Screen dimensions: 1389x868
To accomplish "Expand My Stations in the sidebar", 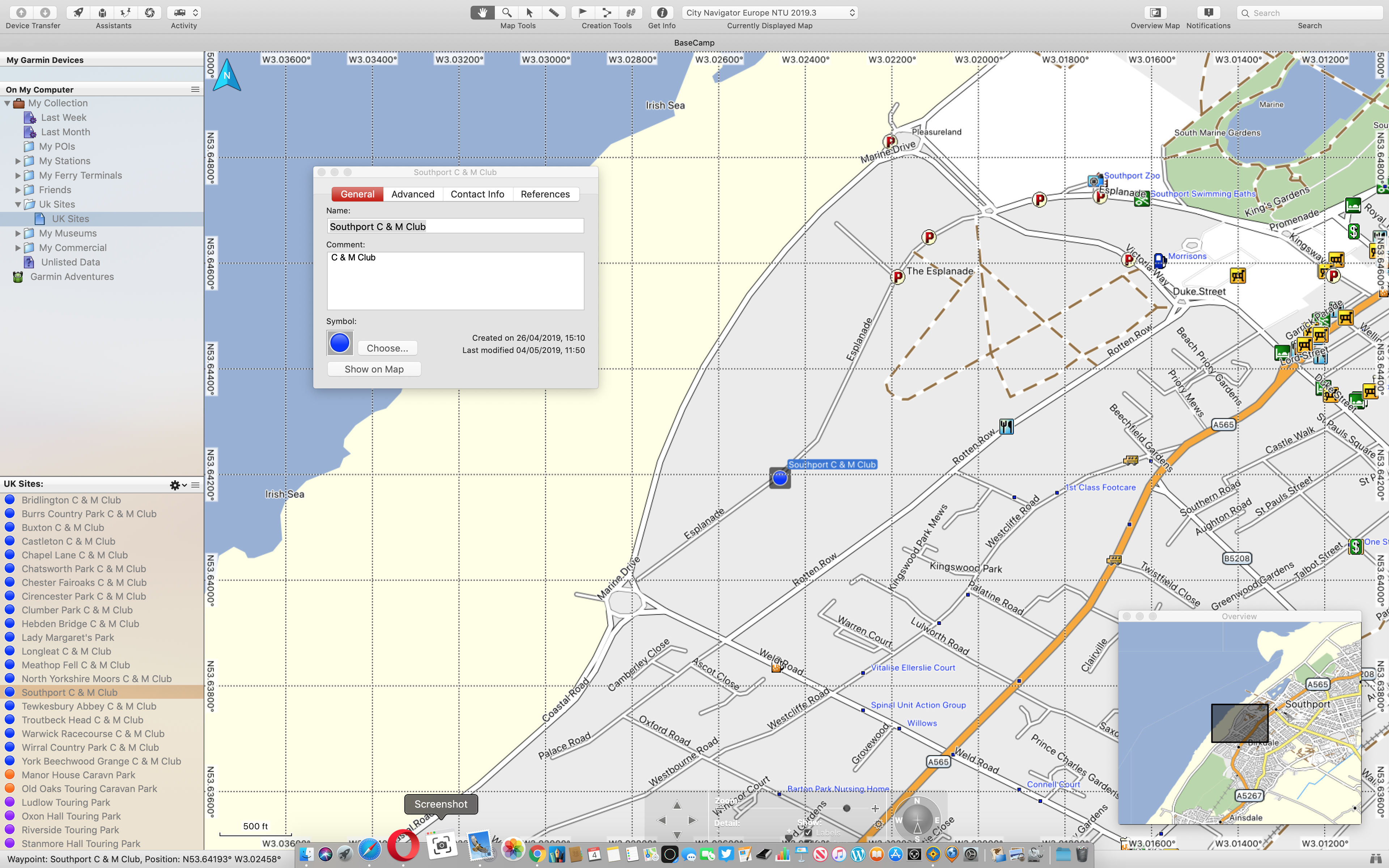I will [x=18, y=161].
